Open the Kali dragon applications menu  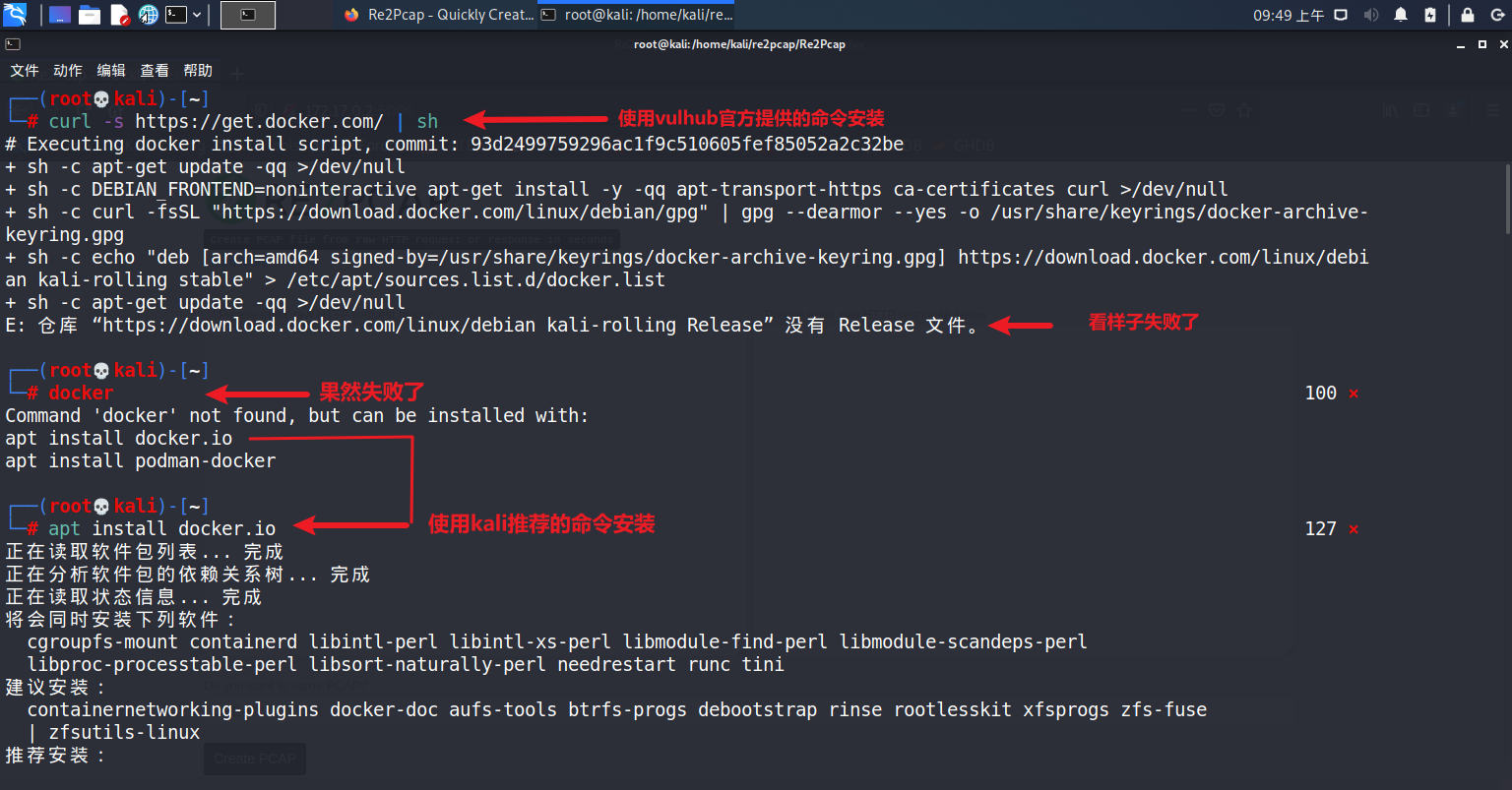[15, 15]
